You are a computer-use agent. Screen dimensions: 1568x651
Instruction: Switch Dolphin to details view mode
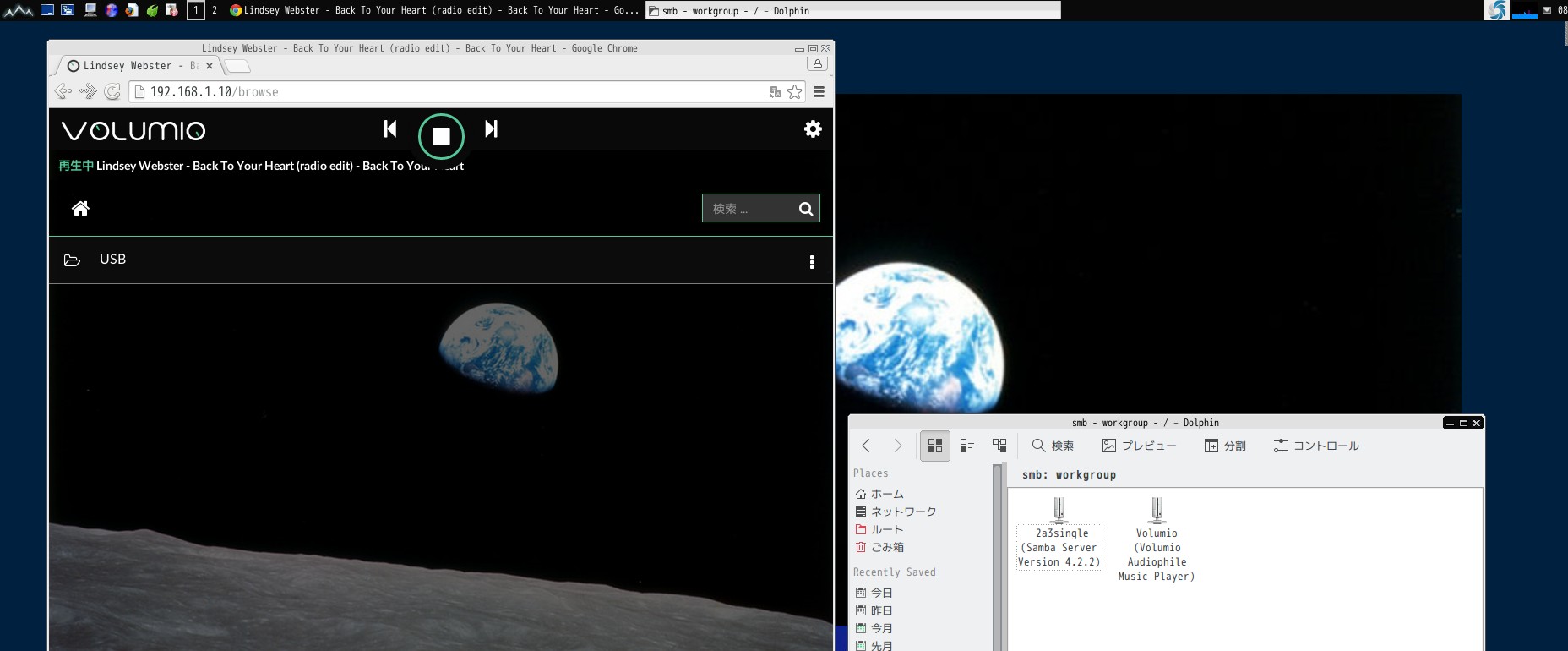tap(999, 446)
